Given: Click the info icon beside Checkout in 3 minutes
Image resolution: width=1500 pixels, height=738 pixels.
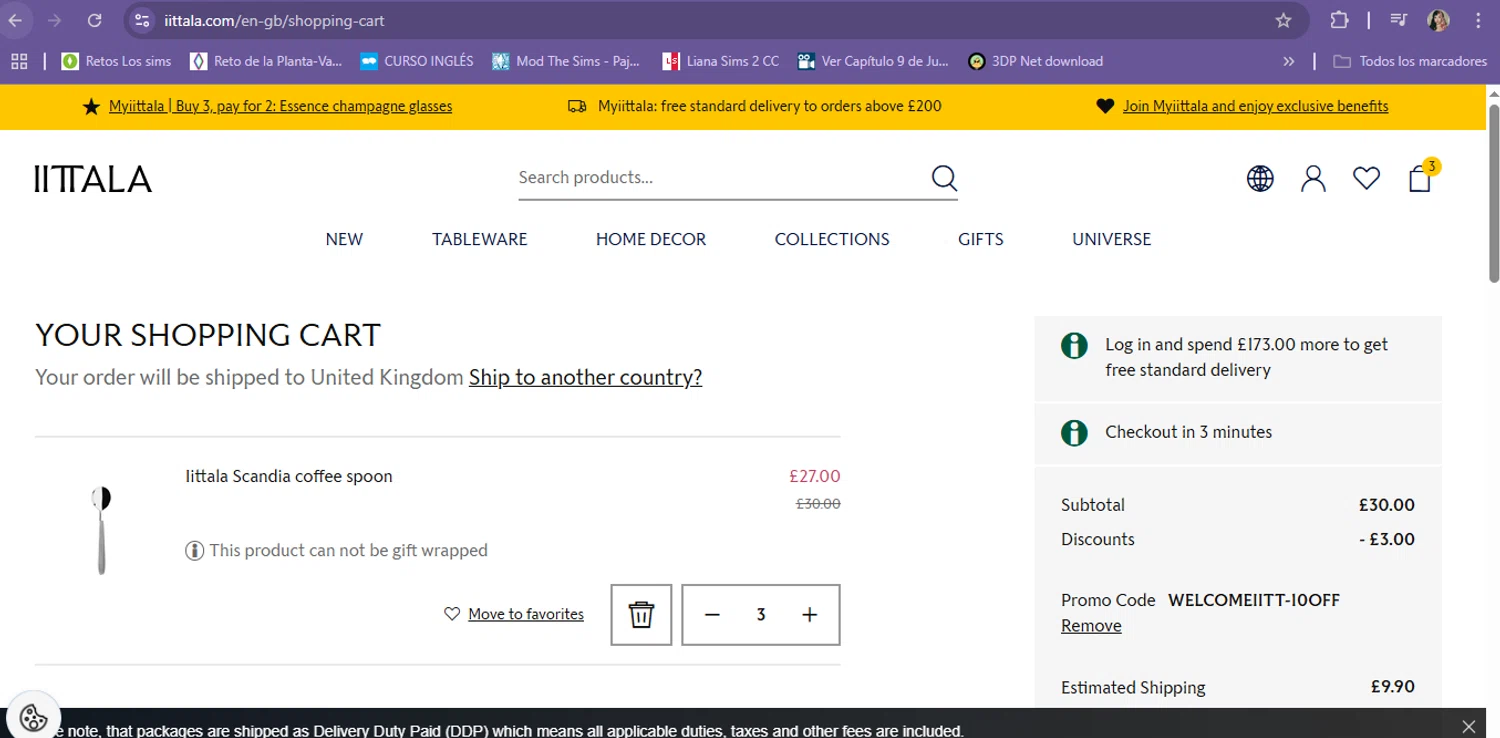Looking at the screenshot, I should pyautogui.click(x=1074, y=433).
